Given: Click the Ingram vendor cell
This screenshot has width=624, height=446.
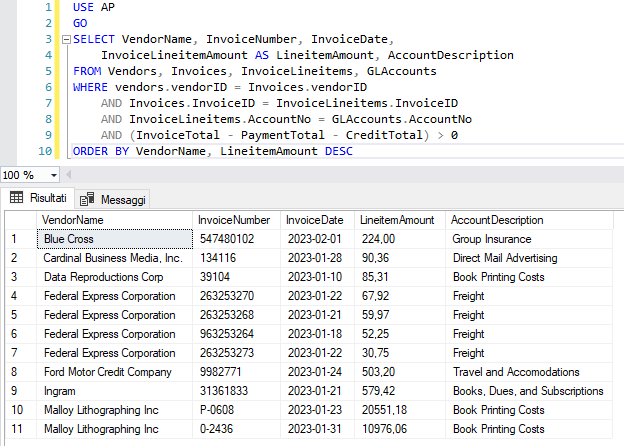Looking at the screenshot, I should (115, 391).
